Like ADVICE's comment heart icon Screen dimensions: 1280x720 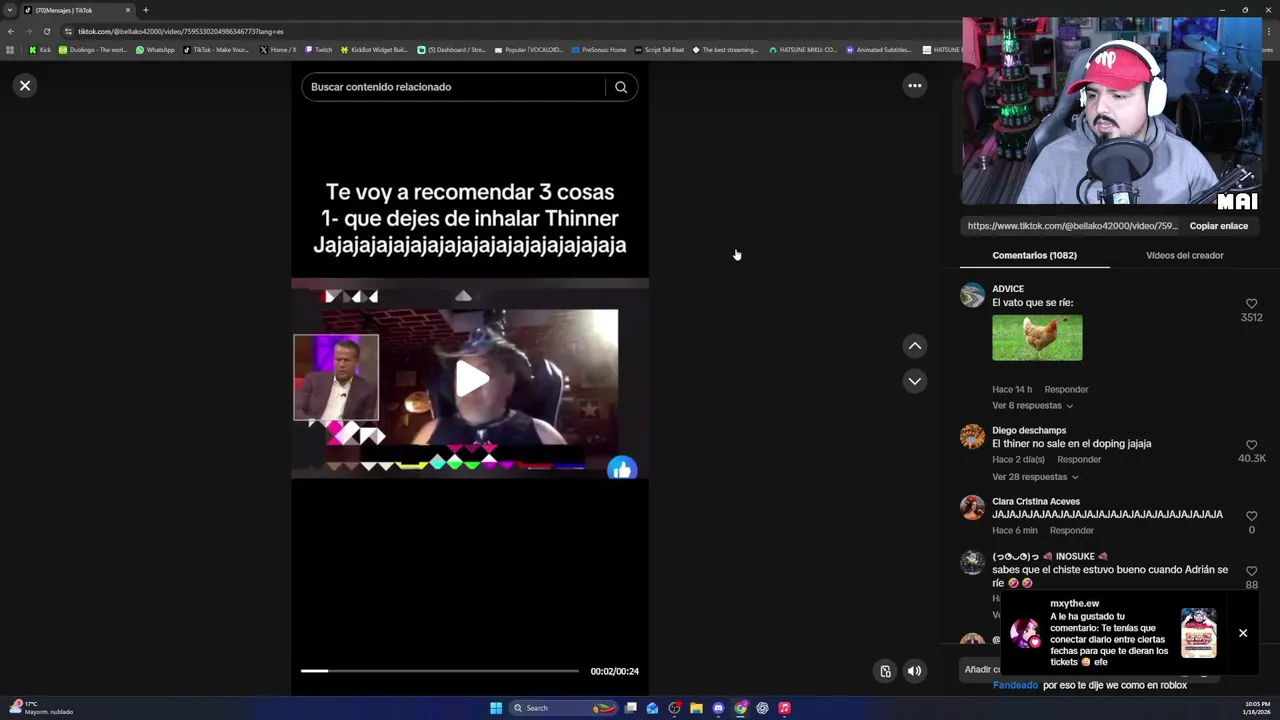[x=1251, y=303]
